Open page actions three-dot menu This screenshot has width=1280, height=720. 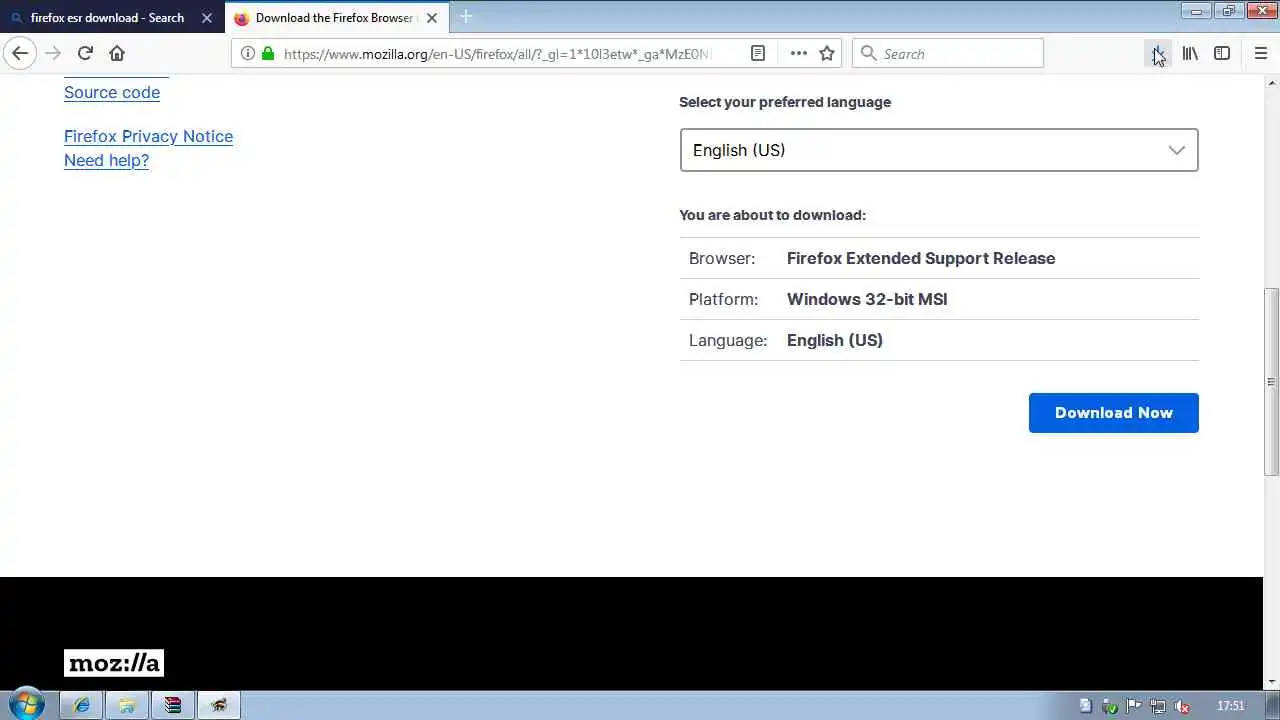(x=798, y=53)
